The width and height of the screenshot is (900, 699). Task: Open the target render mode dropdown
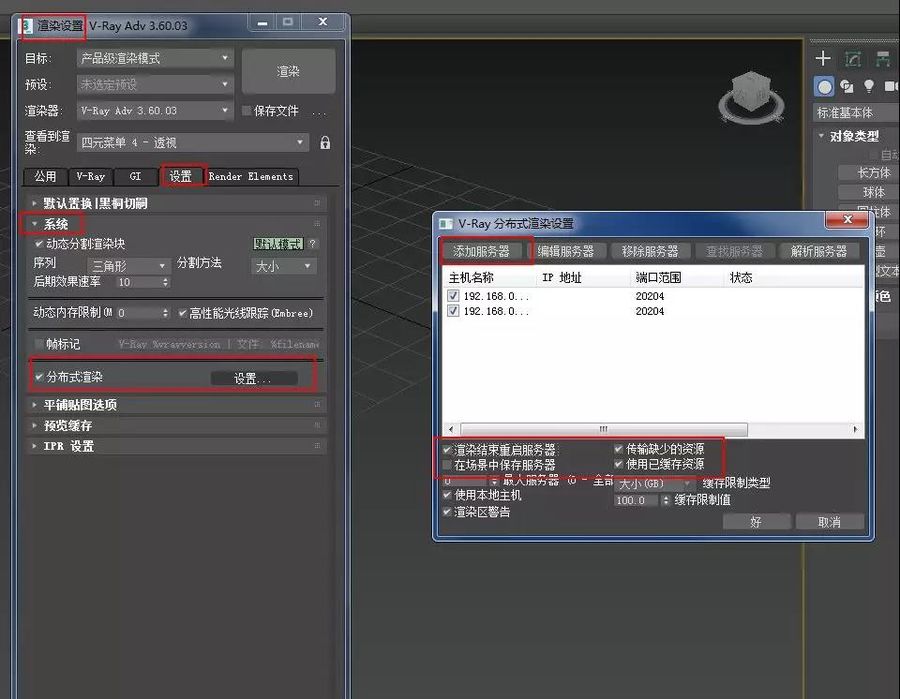click(x=155, y=58)
